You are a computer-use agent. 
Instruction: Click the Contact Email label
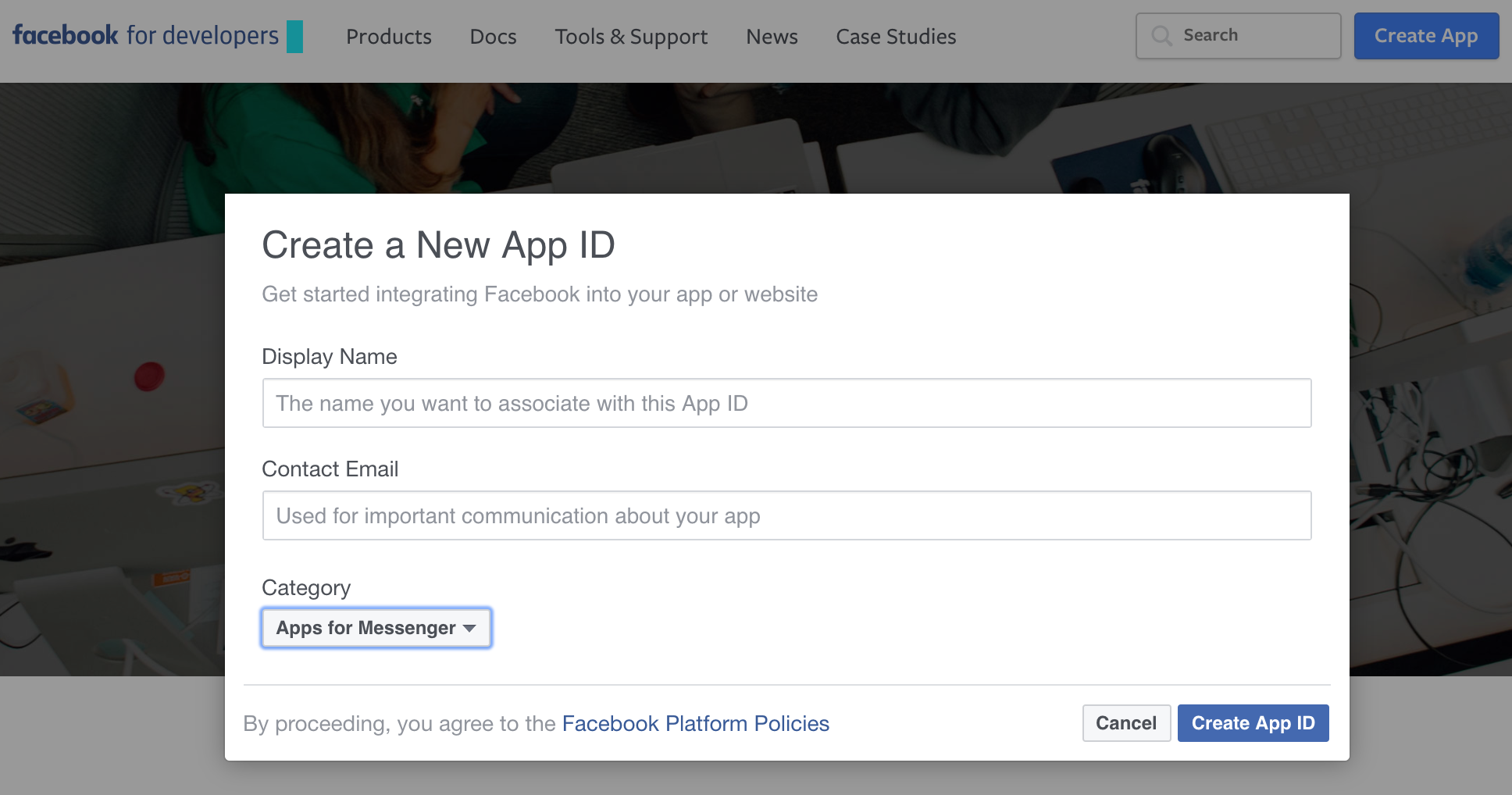point(330,469)
